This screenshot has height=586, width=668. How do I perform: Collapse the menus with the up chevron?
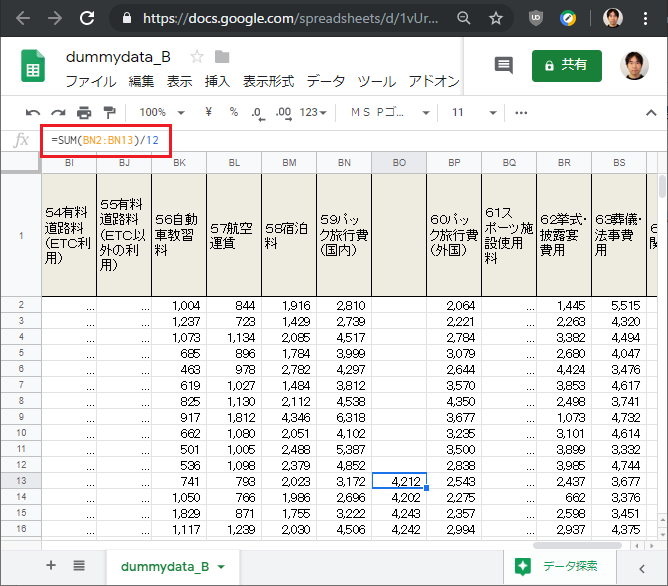click(651, 113)
